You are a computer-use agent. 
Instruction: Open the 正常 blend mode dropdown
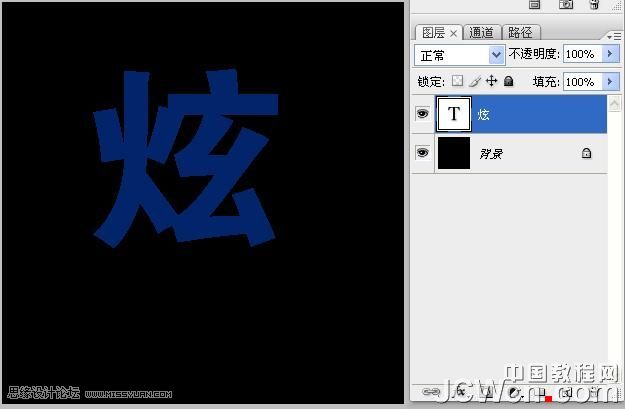[460, 55]
